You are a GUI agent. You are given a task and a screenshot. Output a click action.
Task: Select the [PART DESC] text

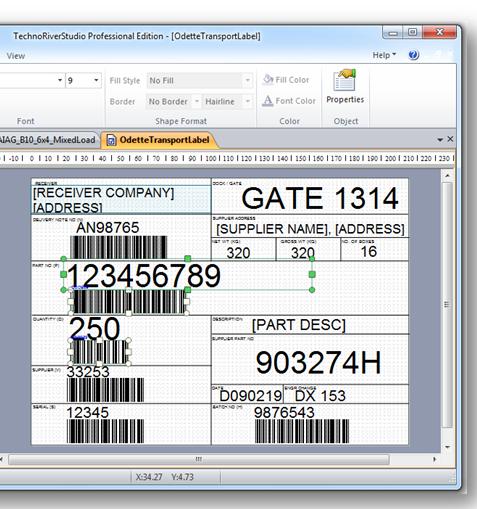coord(299,325)
